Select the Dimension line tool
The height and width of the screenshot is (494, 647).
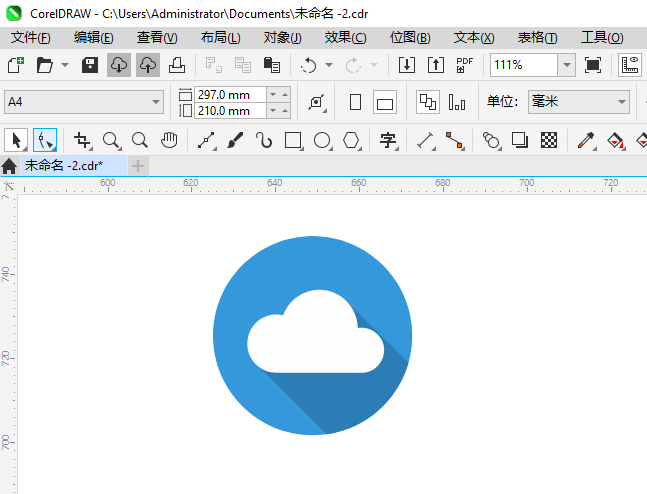(x=425, y=140)
